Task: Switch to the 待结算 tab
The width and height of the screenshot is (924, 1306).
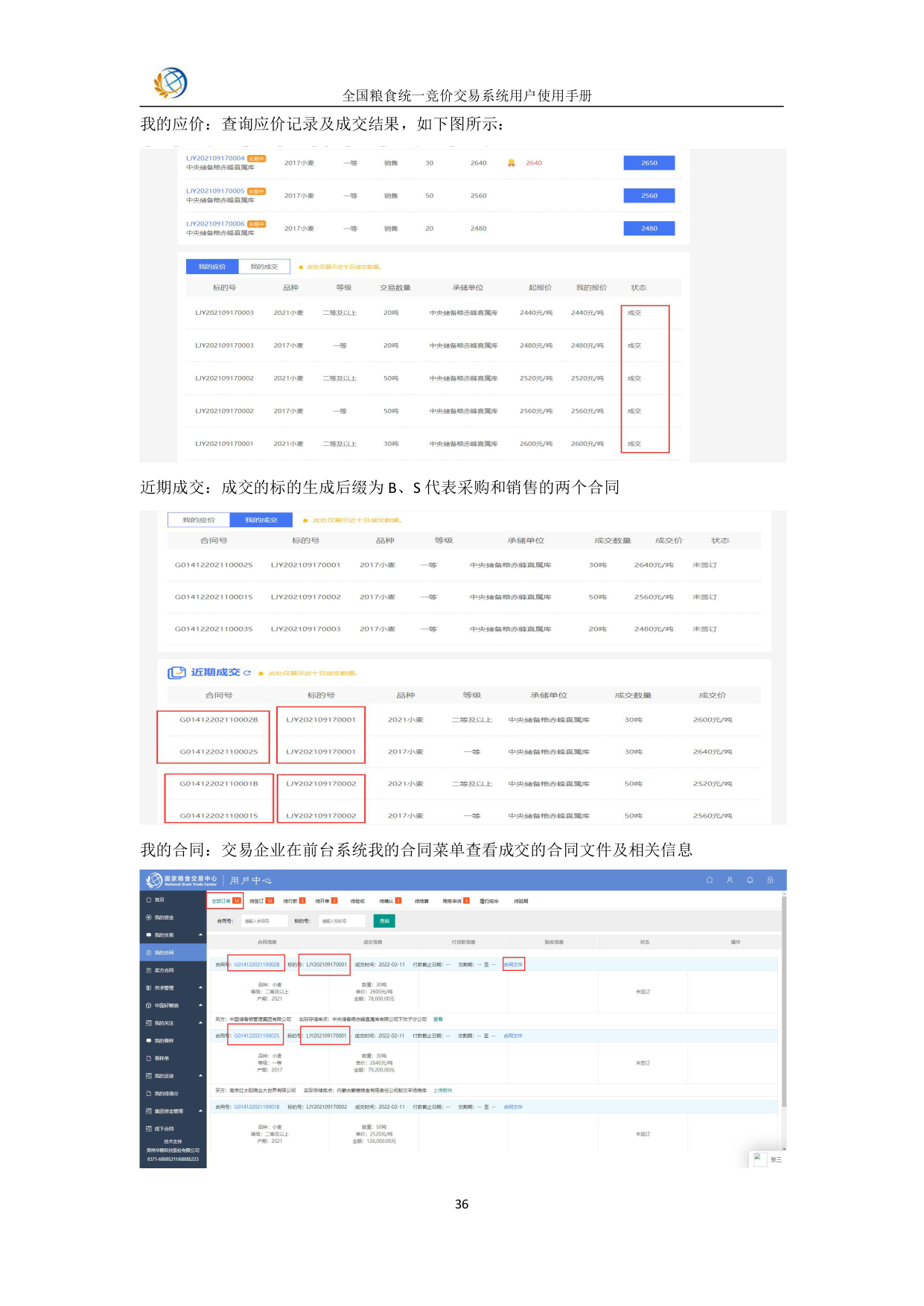Action: (x=421, y=901)
